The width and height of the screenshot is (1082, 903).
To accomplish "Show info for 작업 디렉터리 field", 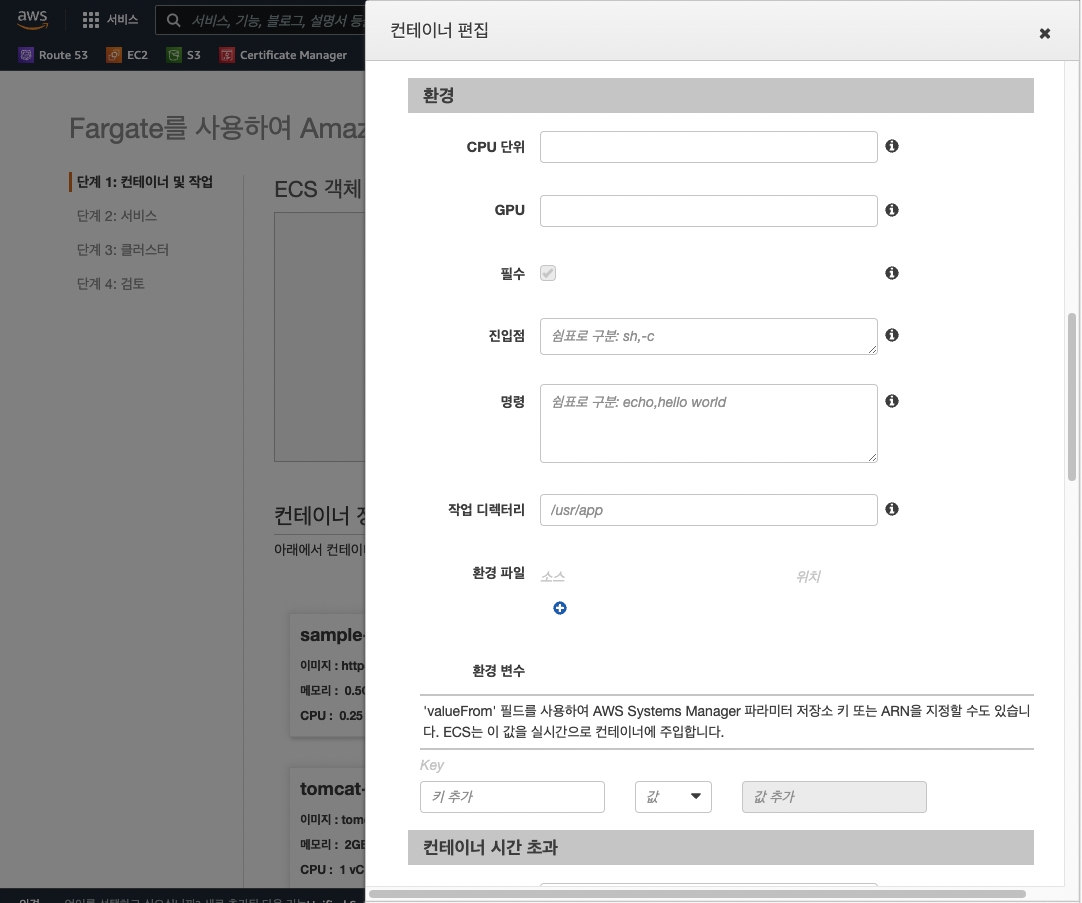I will pos(892,509).
